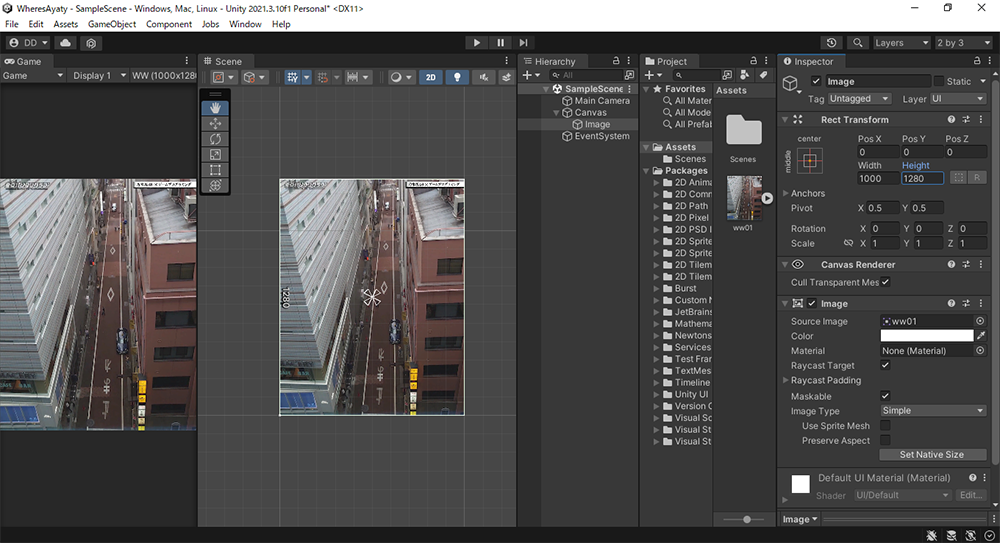Screen dimensions: 1000x543
Task: Toggle scene lighting lightbulb icon
Action: [x=458, y=77]
